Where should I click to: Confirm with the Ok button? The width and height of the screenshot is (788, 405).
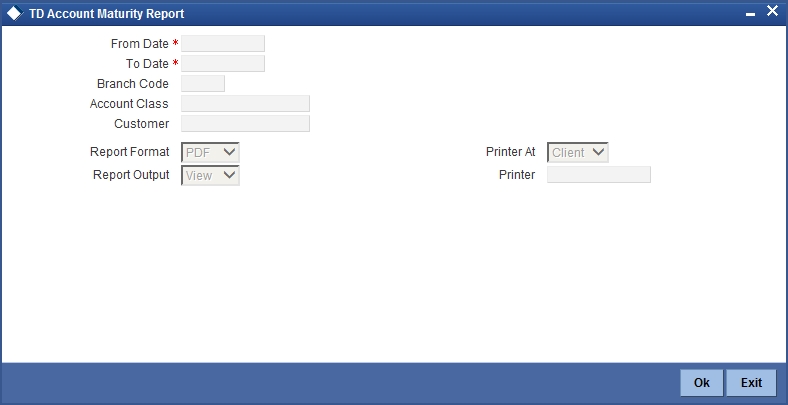[x=702, y=383]
